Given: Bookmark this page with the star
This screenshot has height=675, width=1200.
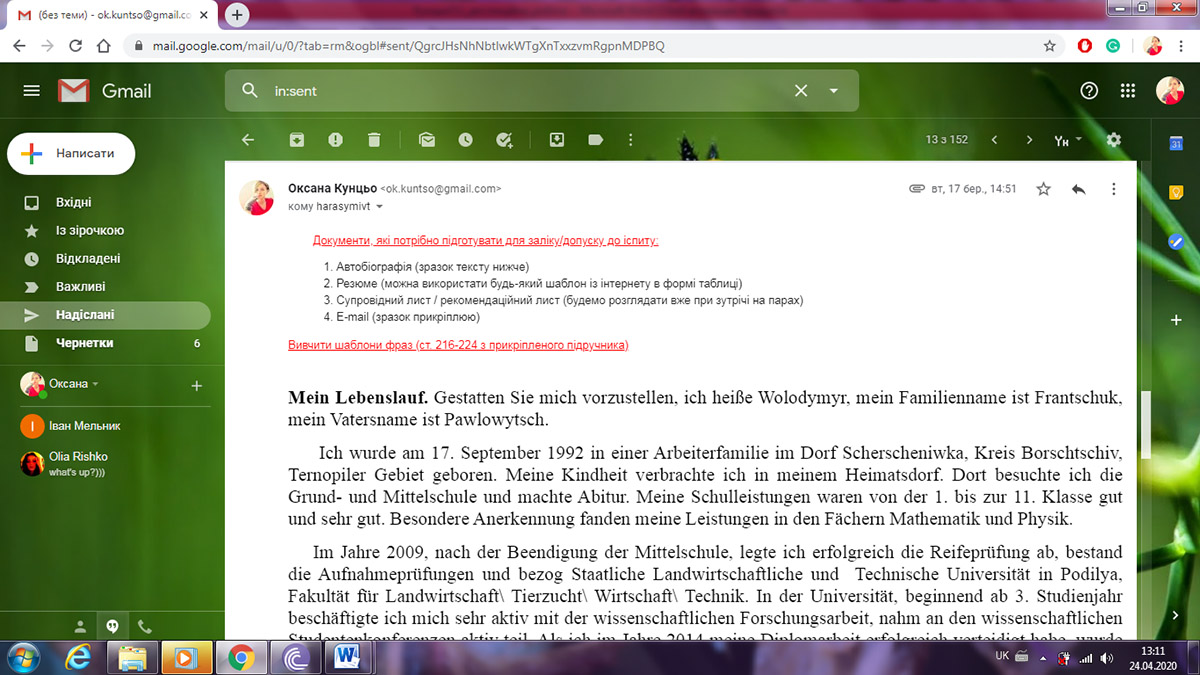Looking at the screenshot, I should pos(1049,46).
